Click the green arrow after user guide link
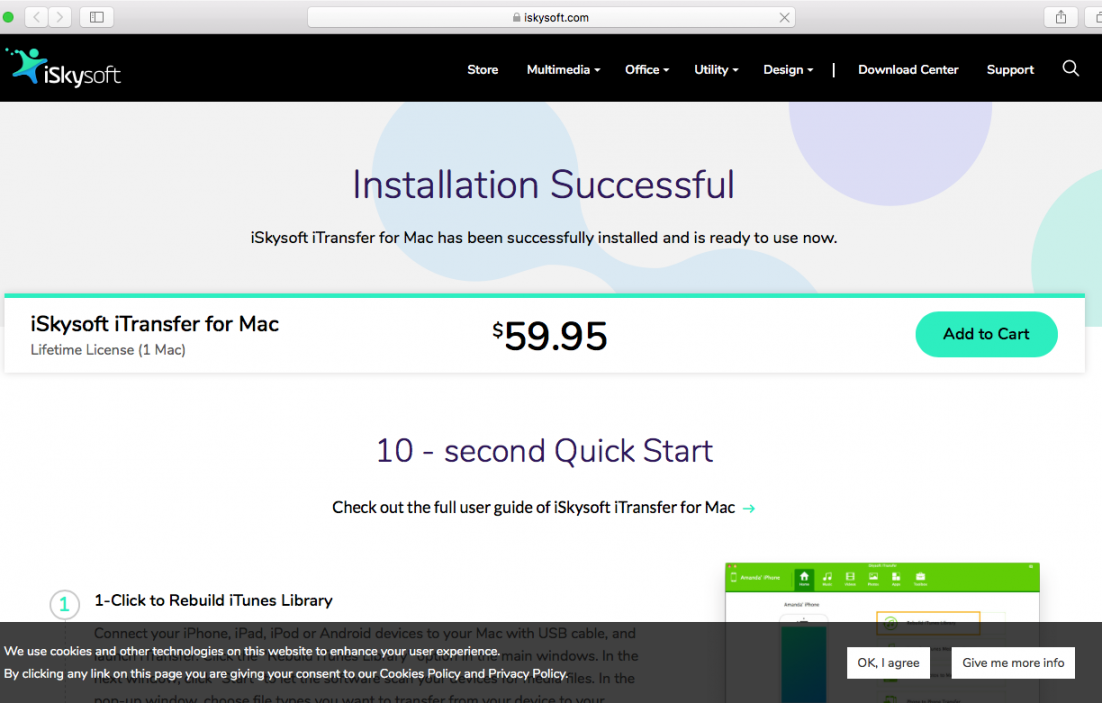 (x=749, y=508)
